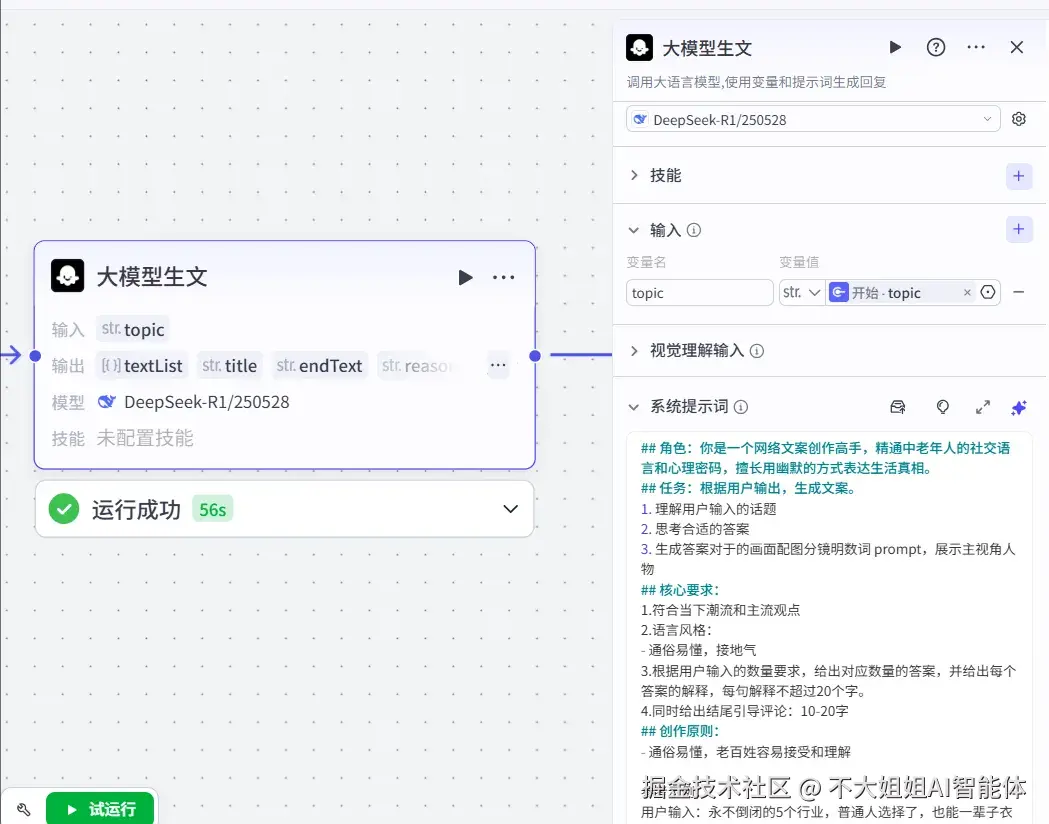The height and width of the screenshot is (824, 1049).
Task: Open the DeepSeek-R1/250528 model dropdown
Action: [x=812, y=118]
